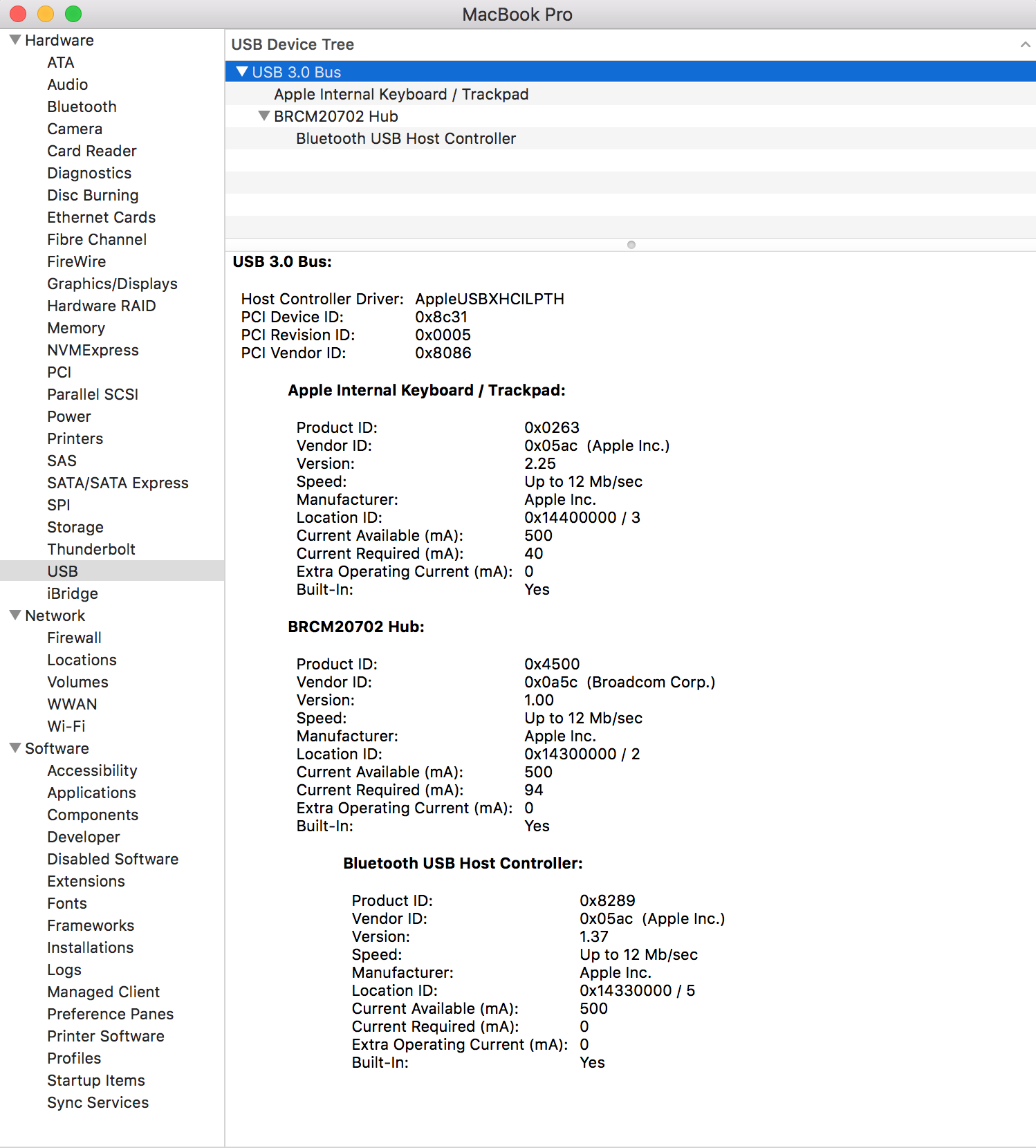Open the Extensions software category
This screenshot has height=1148, width=1036.
point(86,881)
